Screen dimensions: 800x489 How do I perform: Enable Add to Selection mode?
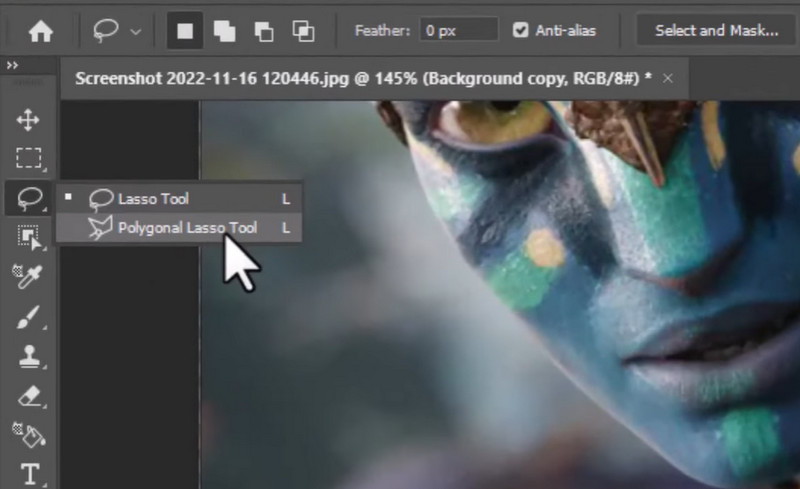[x=225, y=31]
